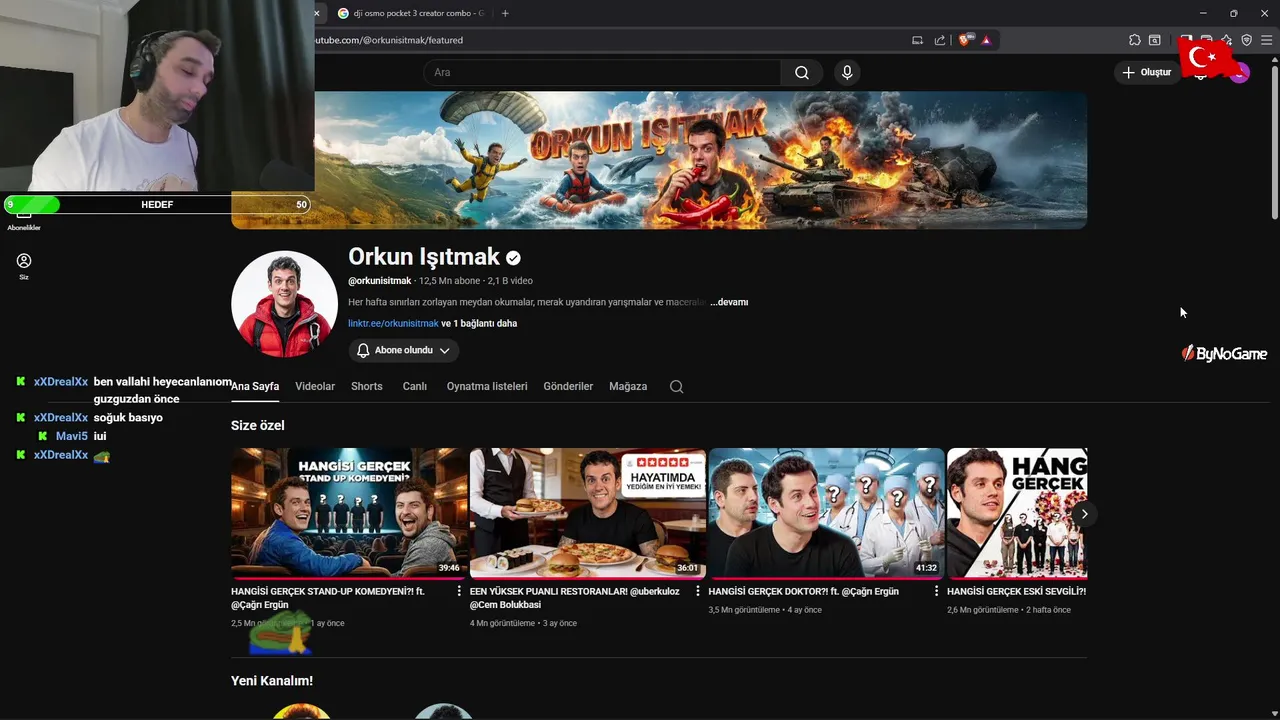Switch to the dji osmo pocket 3 browser tab

[410, 13]
